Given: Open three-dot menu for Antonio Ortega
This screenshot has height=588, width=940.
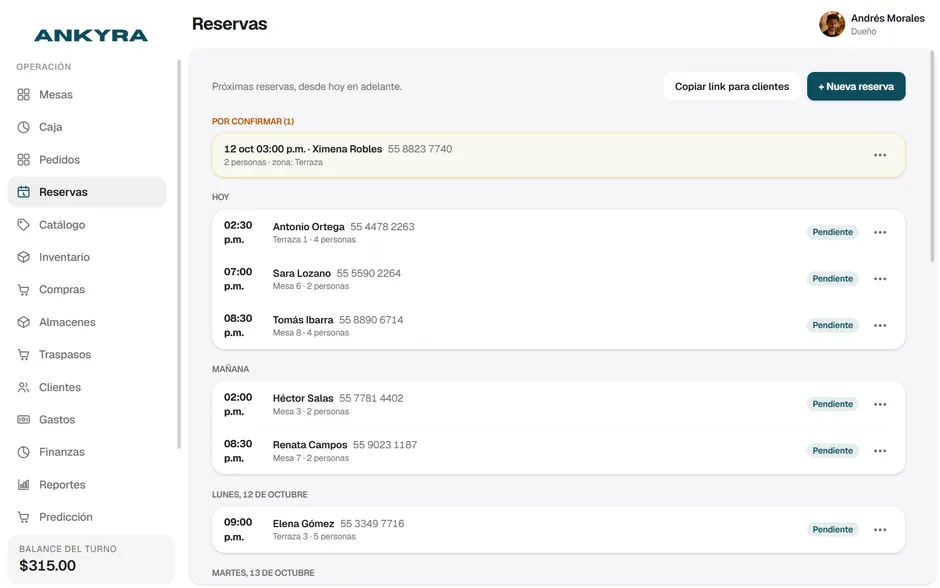Looking at the screenshot, I should (x=880, y=233).
